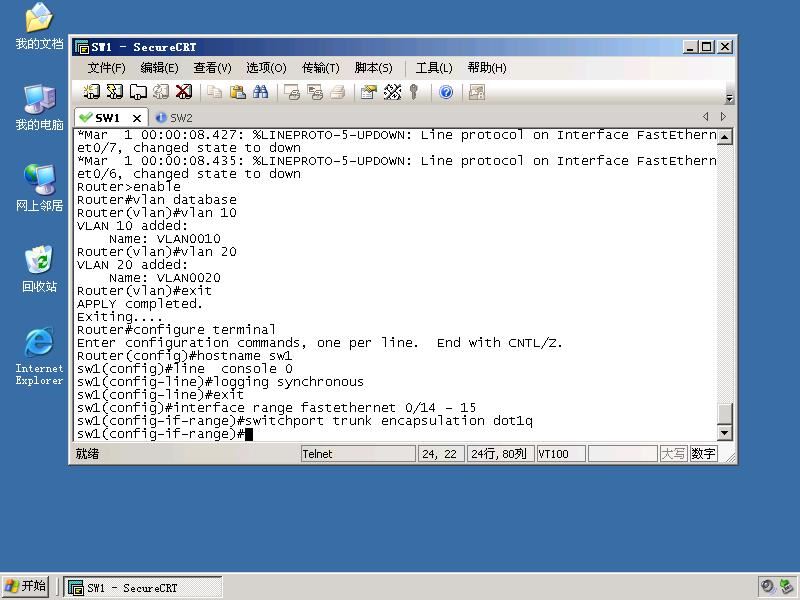Click the Print printer icon

pos(338,92)
